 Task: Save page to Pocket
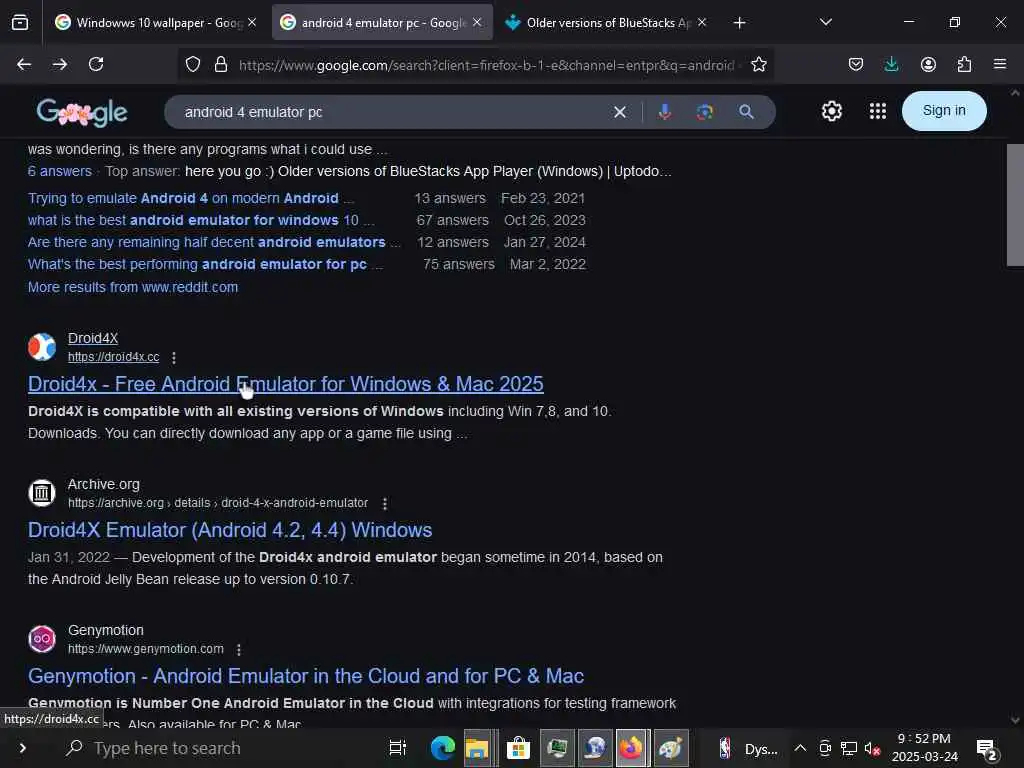click(856, 64)
